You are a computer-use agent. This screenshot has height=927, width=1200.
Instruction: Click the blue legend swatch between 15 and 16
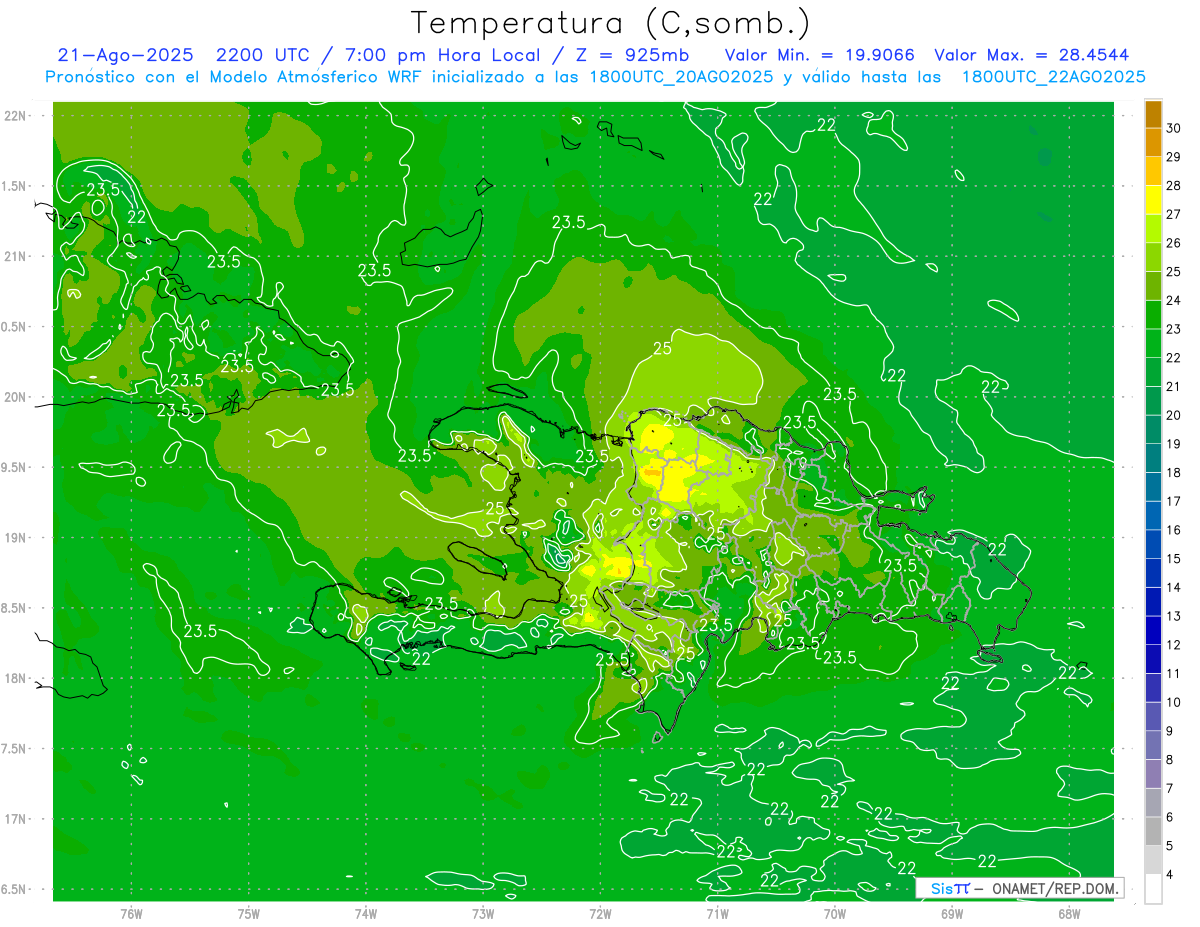[x=1153, y=544]
